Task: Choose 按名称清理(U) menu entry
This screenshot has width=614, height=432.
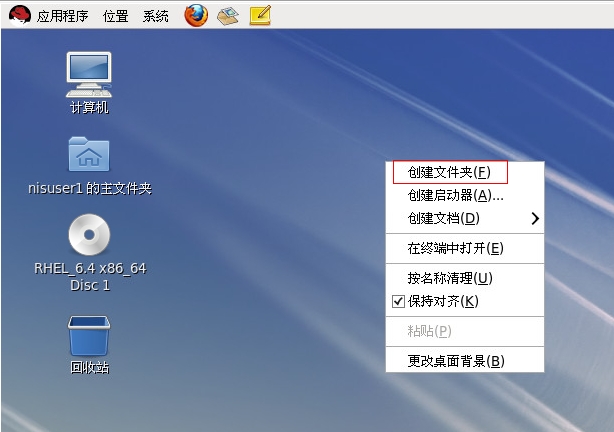Action: point(465,278)
